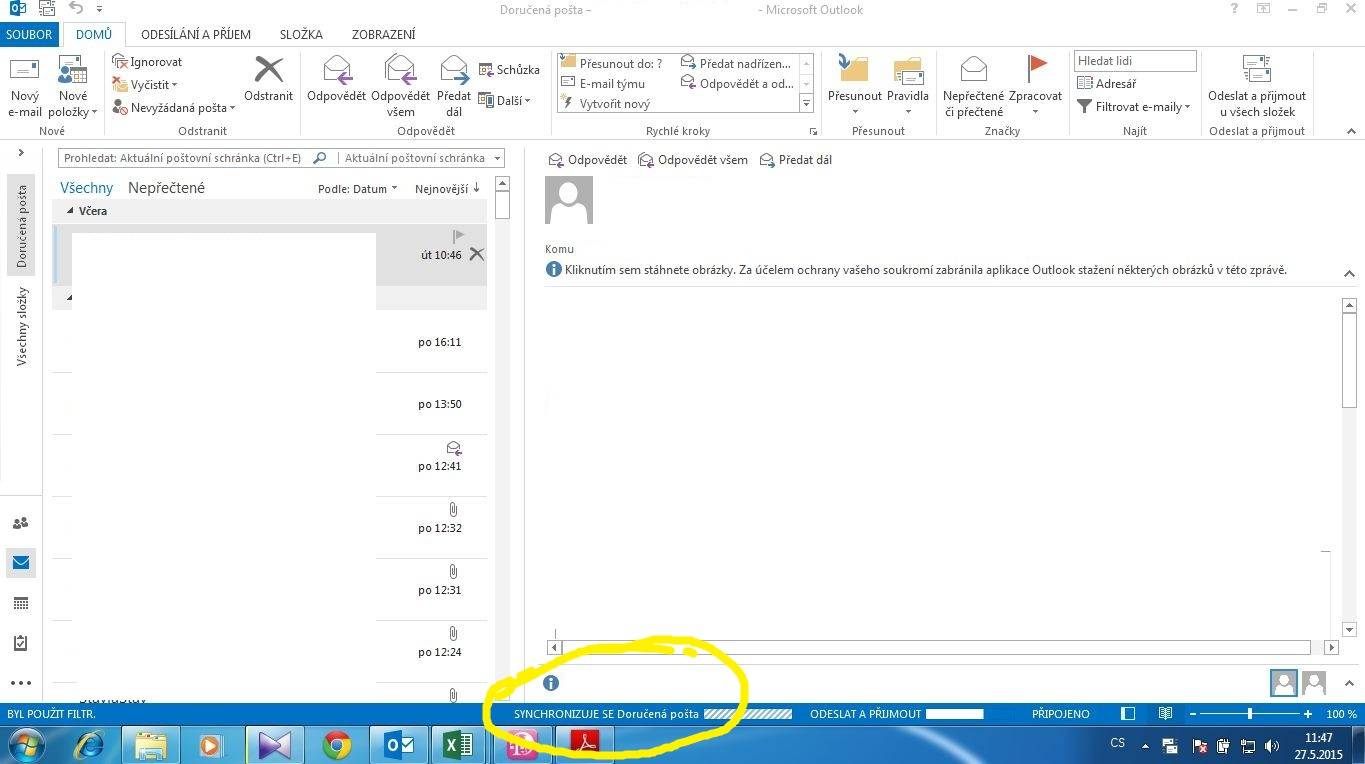This screenshot has width=1365, height=764.
Task: Open the SOUBOR file menu
Action: coord(29,34)
